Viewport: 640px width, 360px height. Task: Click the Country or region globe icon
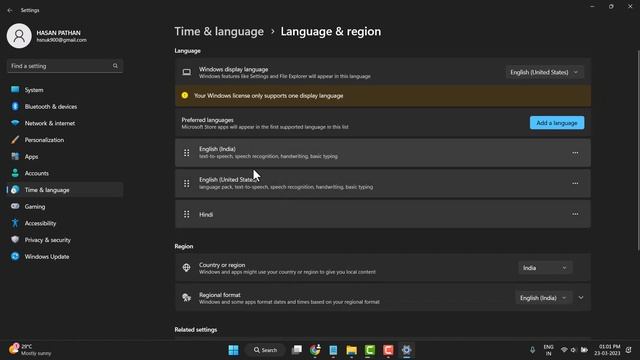tap(187, 268)
